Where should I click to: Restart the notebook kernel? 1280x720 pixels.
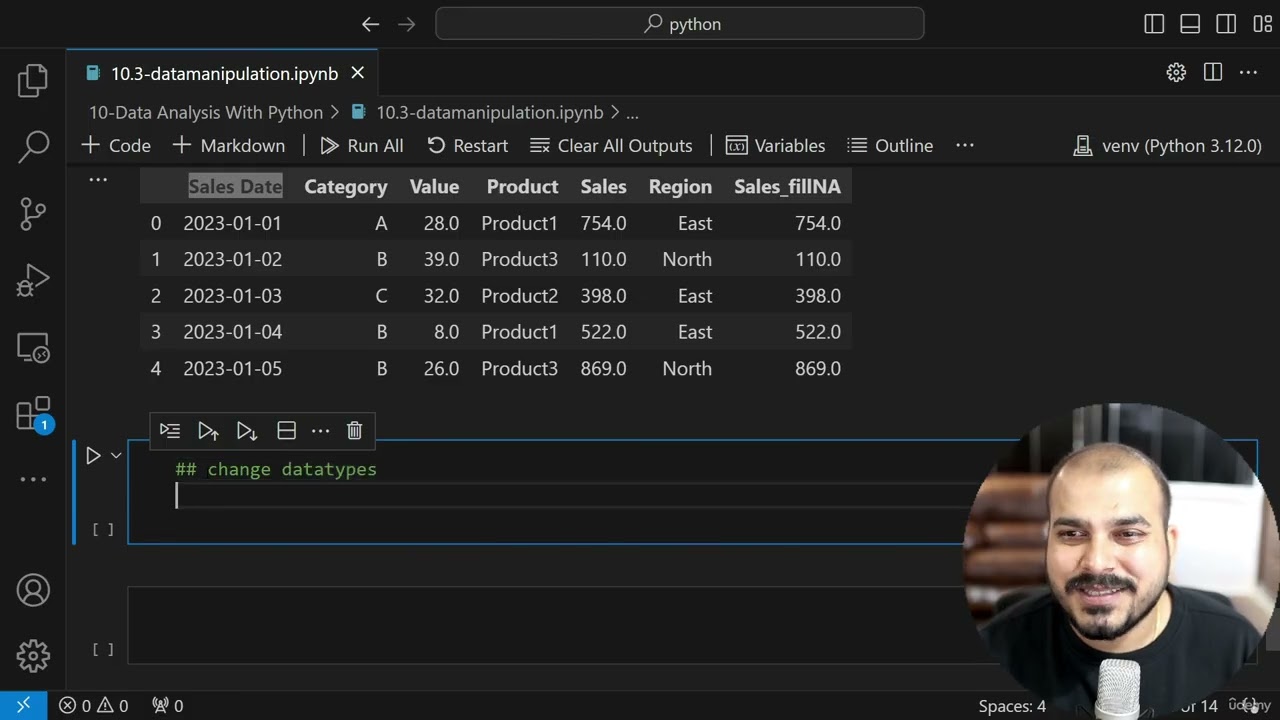coord(467,145)
